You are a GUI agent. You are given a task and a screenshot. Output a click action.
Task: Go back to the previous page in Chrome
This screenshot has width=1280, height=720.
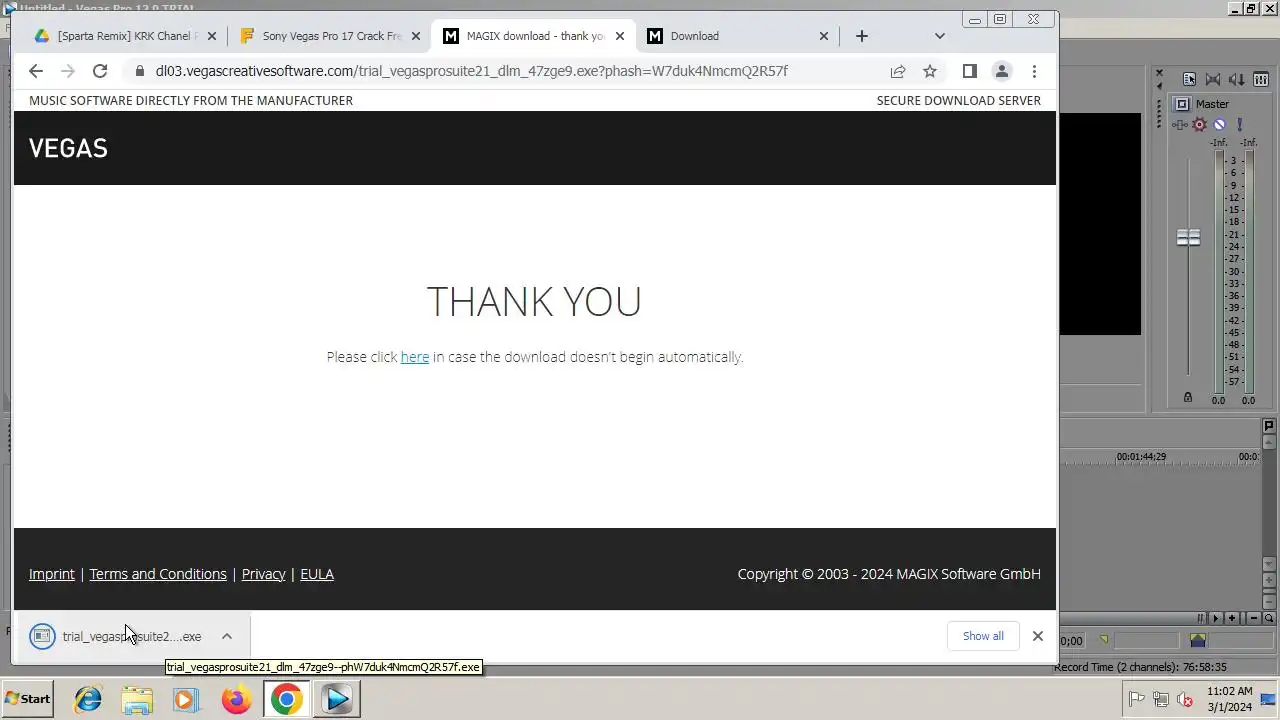(x=36, y=71)
